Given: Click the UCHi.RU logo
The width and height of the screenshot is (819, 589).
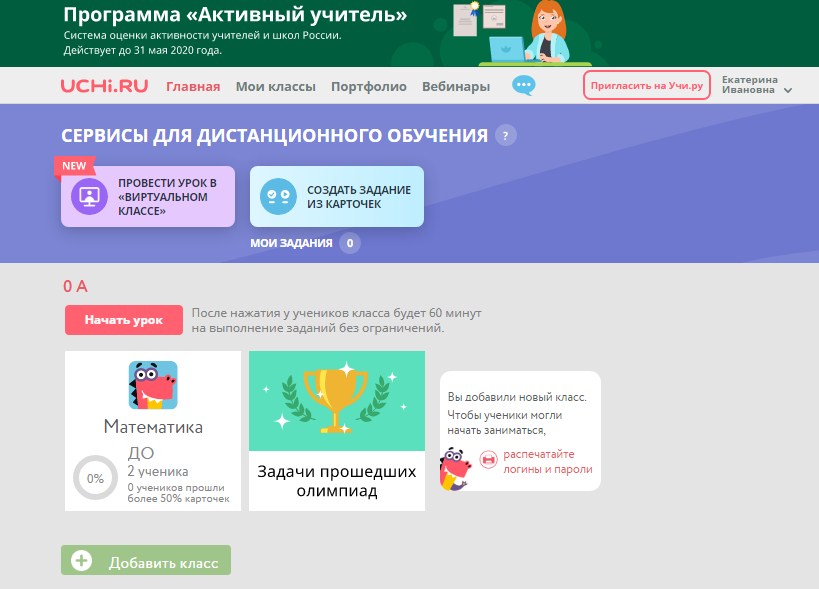Looking at the screenshot, I should click(x=104, y=86).
